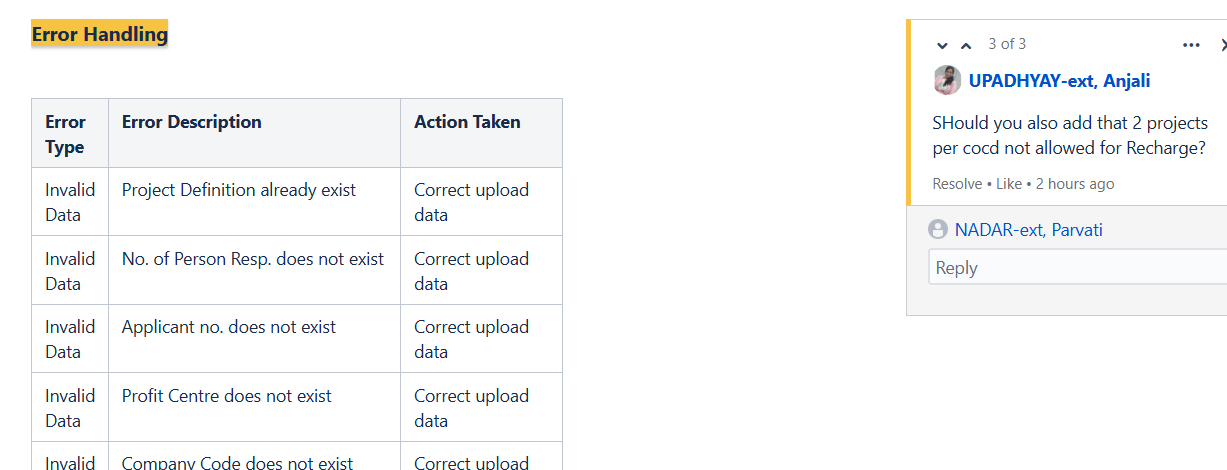The image size is (1227, 470).
Task: Close the inline comment panel
Action: click(x=1222, y=45)
